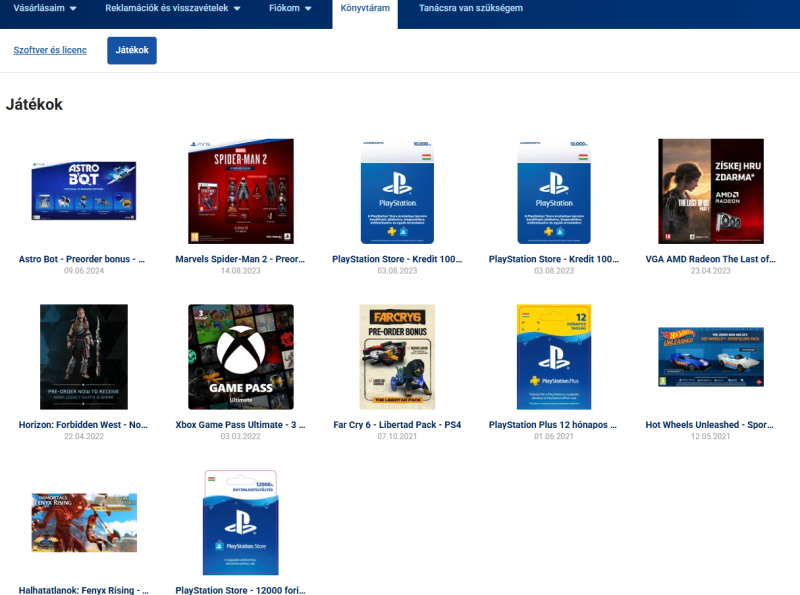The height and width of the screenshot is (595, 800).
Task: Open Xbox Game Pass Ultimate card image
Action: [x=241, y=357]
